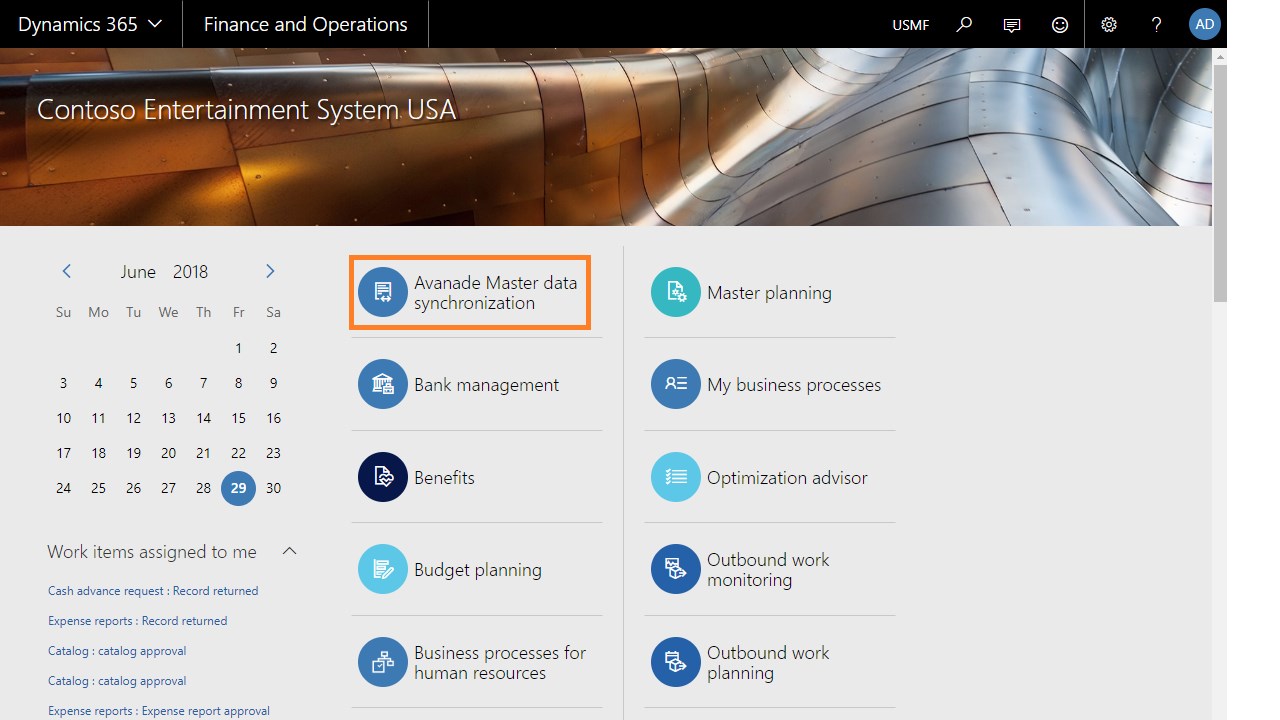Open the Bank management workspace icon
Viewport: 1280px width, 720px height.
[383, 385]
